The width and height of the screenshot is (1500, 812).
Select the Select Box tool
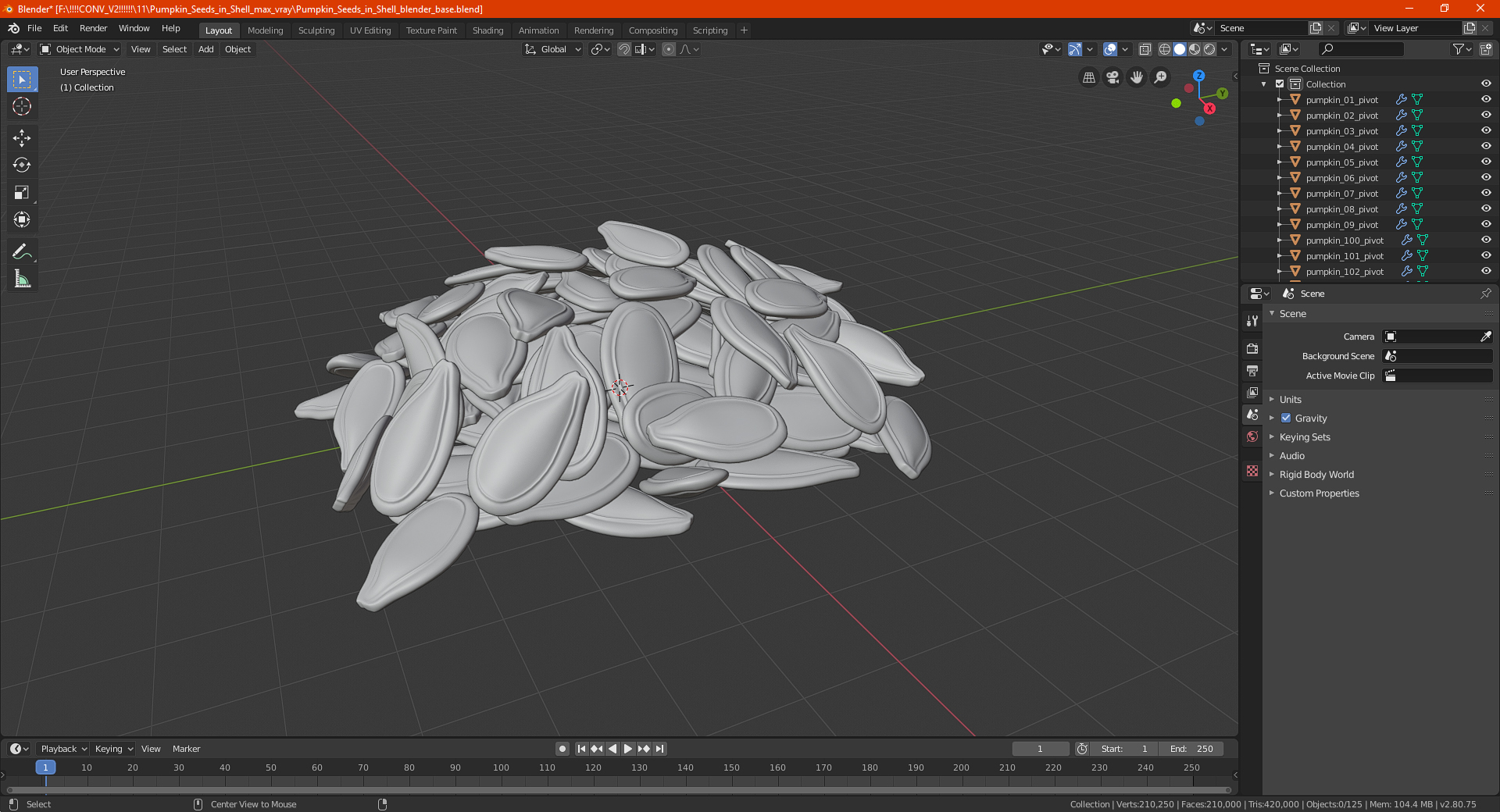(22, 80)
